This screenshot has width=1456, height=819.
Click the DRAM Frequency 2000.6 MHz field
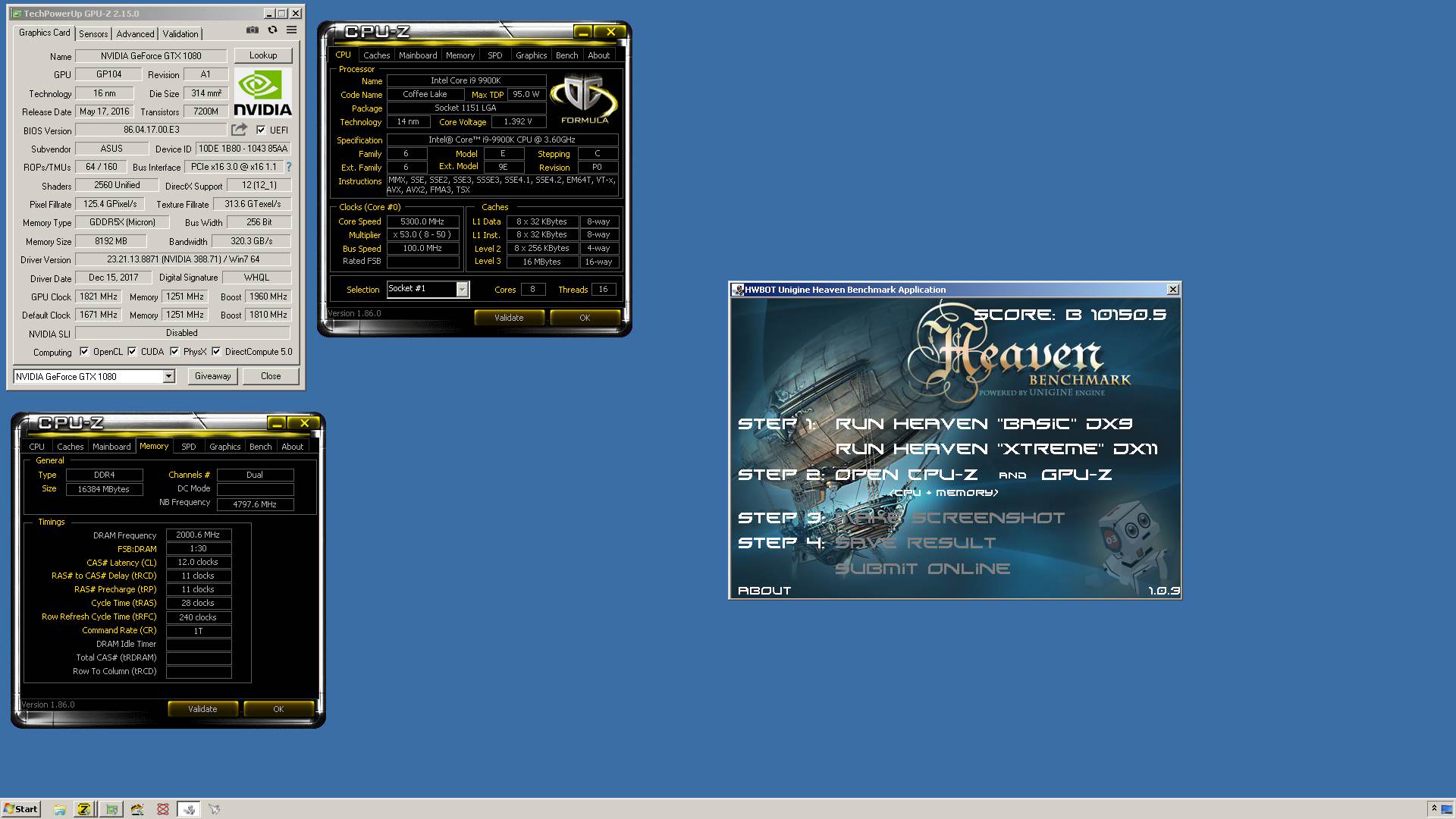click(x=198, y=535)
